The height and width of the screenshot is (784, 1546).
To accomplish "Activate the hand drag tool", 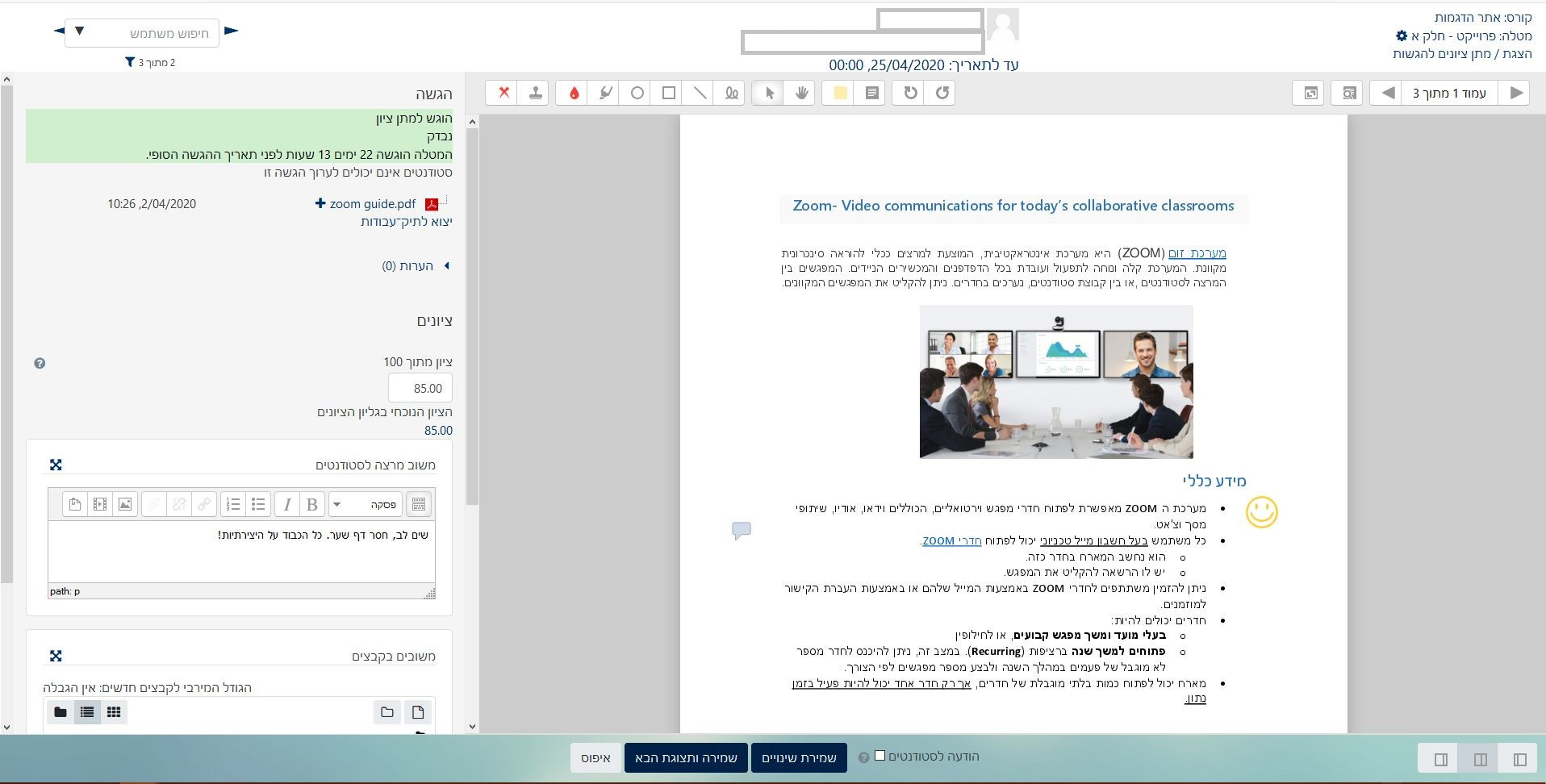I will pyautogui.click(x=800, y=93).
